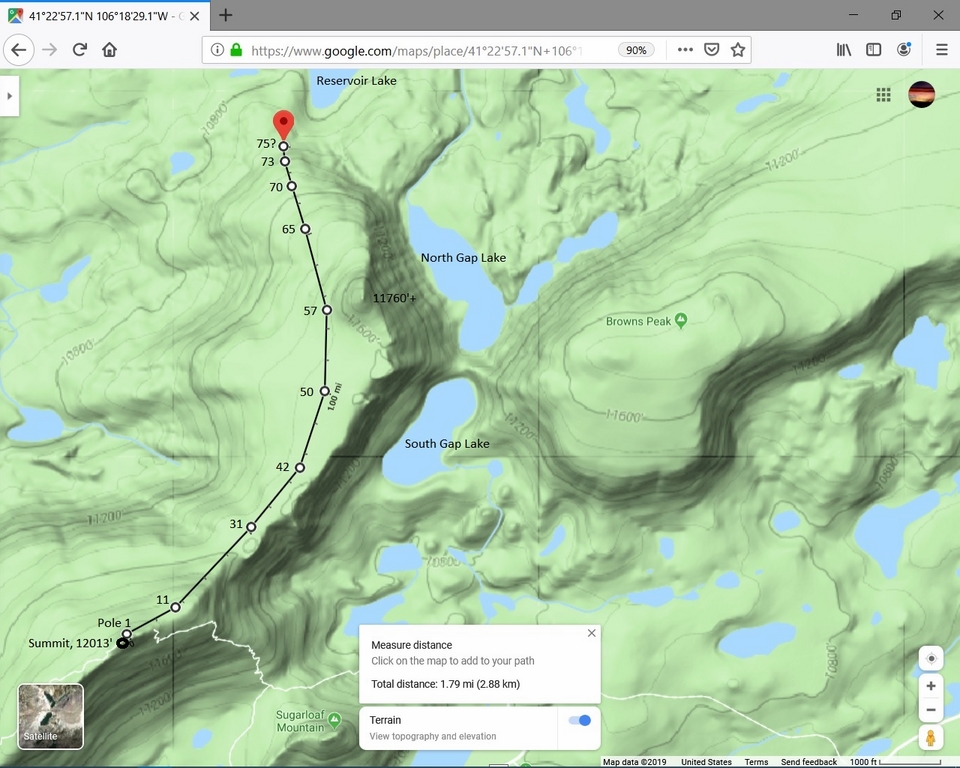This screenshot has height=768, width=960.
Task: Open the Google apps grid
Action: coord(883,95)
